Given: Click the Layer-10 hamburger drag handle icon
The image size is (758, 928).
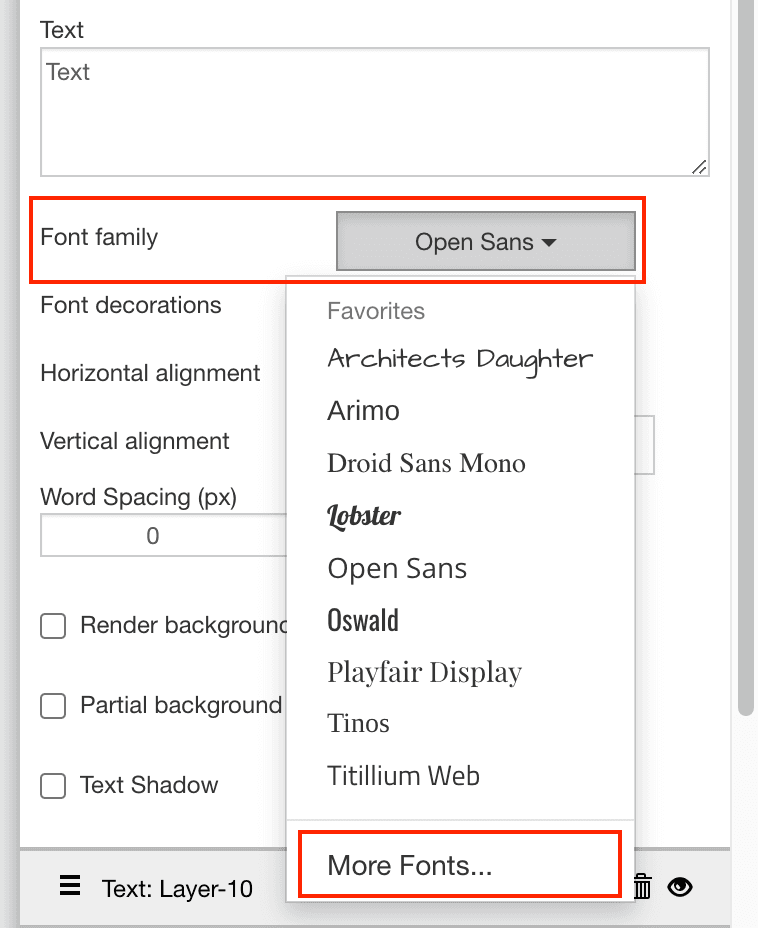Looking at the screenshot, I should (70, 886).
